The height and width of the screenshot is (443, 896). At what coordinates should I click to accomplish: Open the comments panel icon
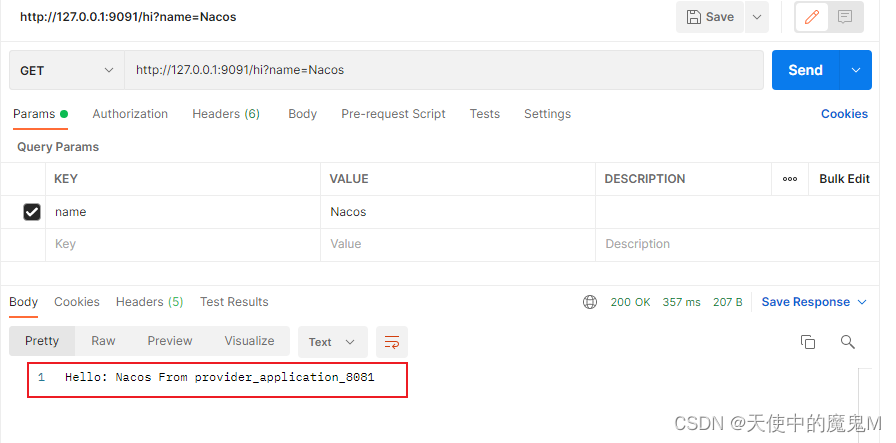[845, 17]
